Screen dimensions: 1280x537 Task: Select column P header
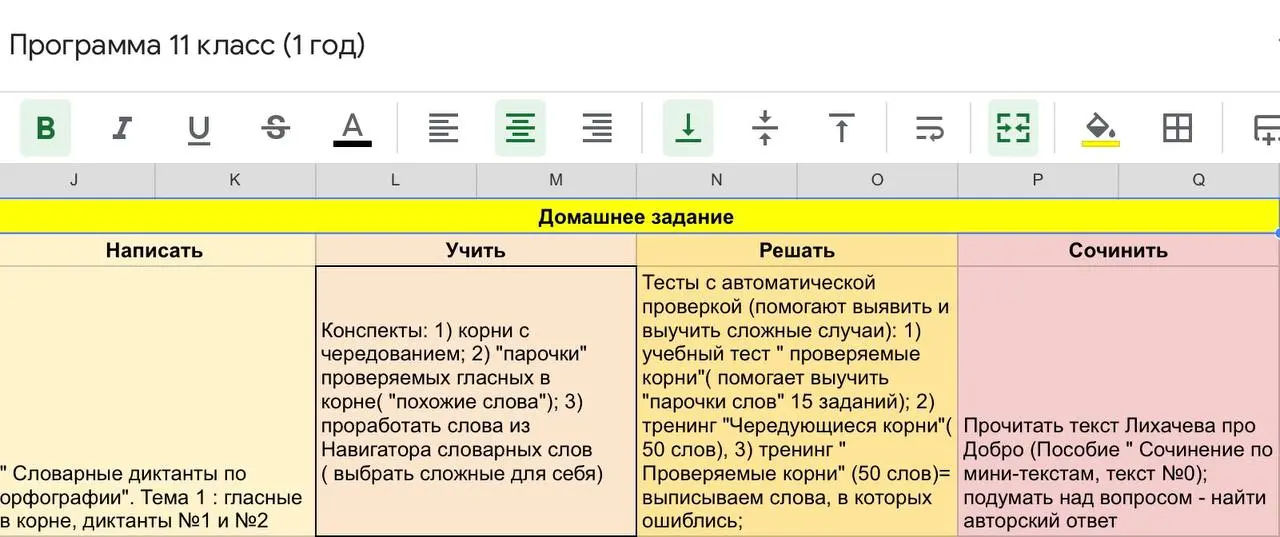click(x=1038, y=180)
